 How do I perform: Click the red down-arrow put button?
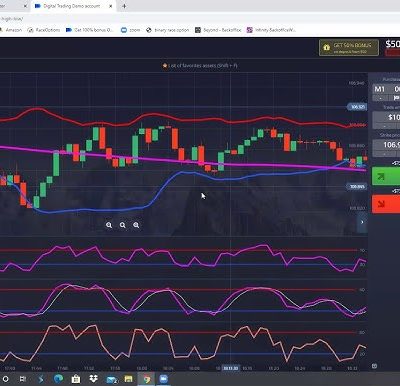point(386,204)
